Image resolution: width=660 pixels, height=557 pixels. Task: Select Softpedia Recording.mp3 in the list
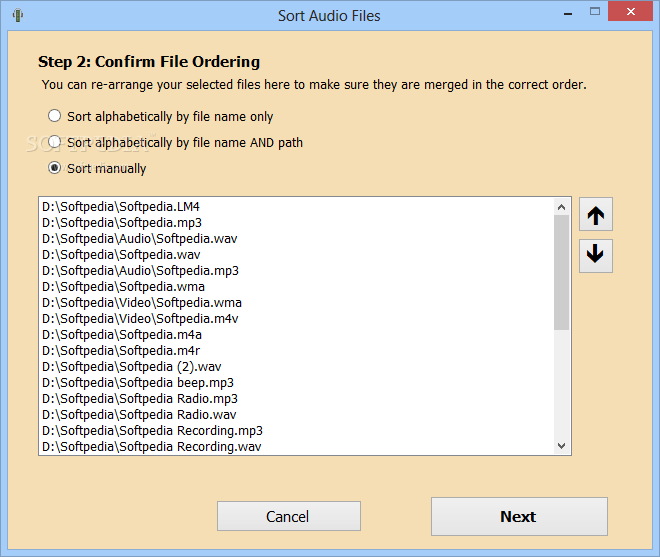point(297,431)
